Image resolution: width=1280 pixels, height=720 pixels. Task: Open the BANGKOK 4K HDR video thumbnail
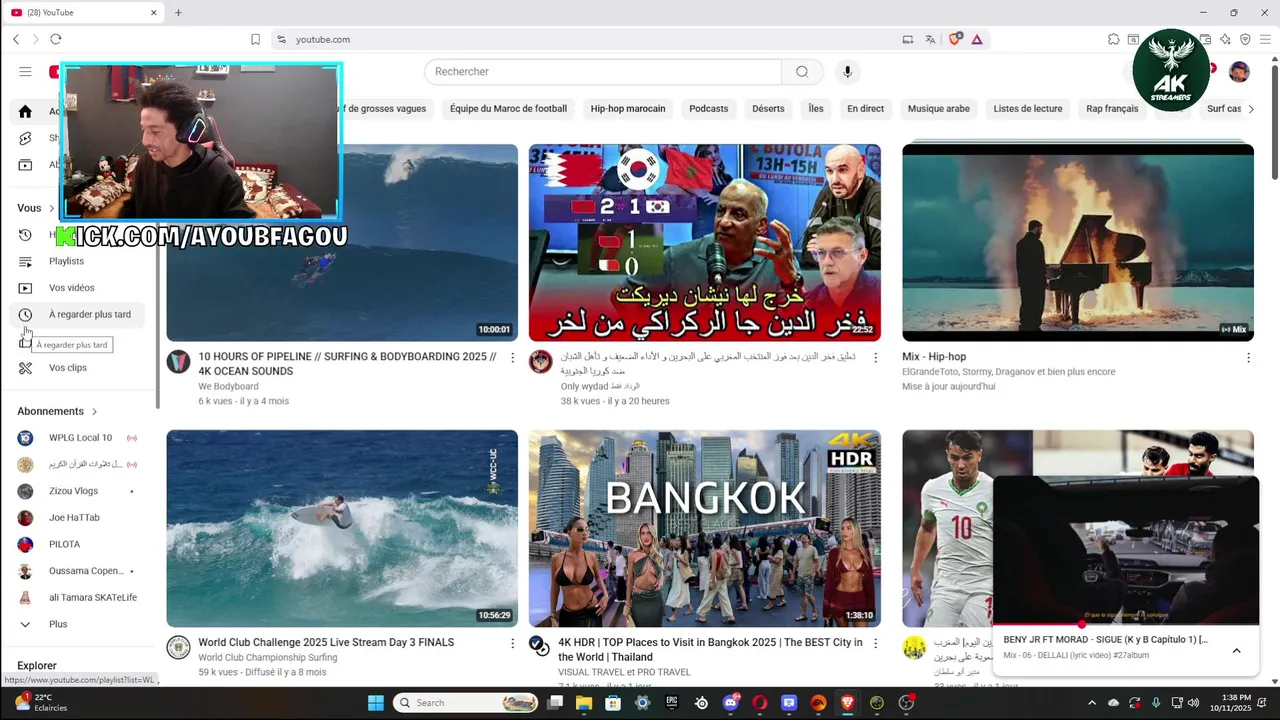click(705, 528)
